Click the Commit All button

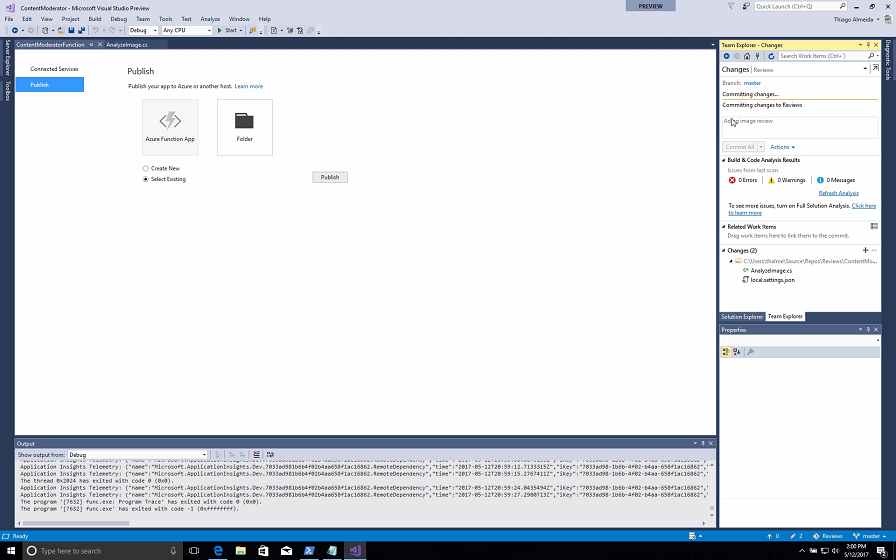coord(739,147)
